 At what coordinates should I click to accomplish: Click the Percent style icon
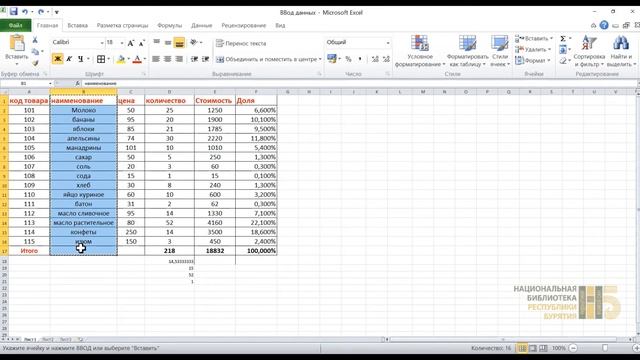pyautogui.click(x=348, y=59)
